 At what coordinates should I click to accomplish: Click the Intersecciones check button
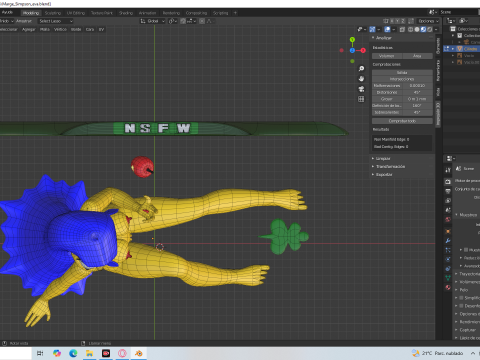point(402,79)
